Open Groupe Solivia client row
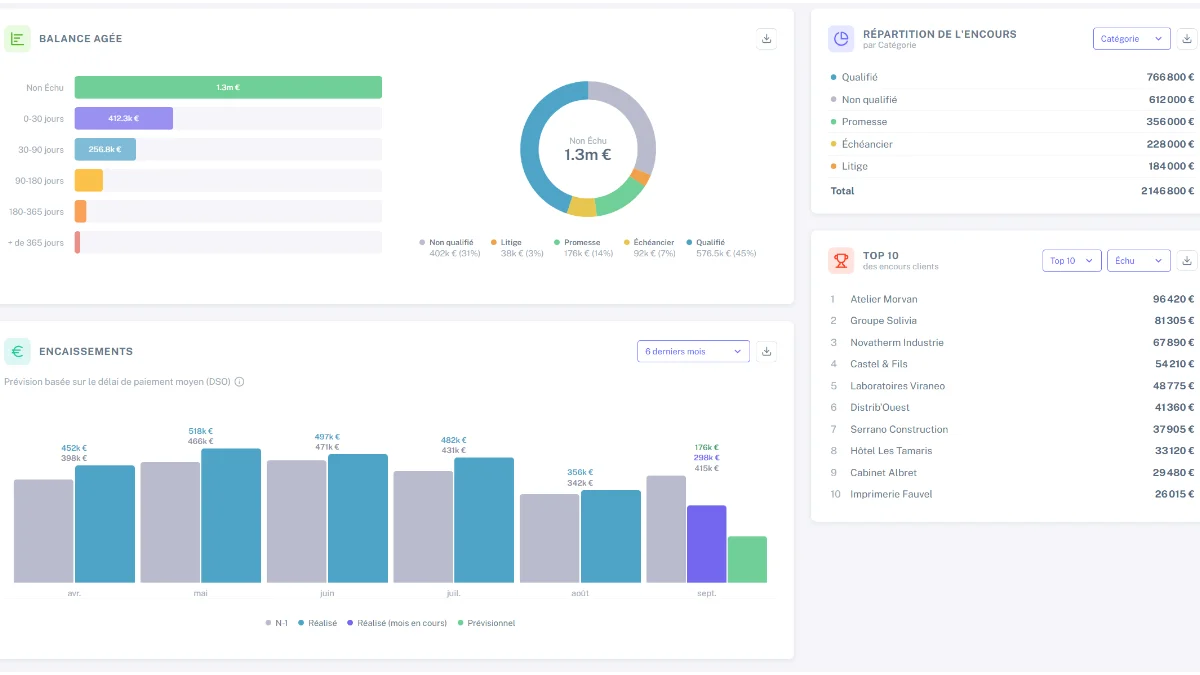The image size is (1200, 675). pos(1012,321)
